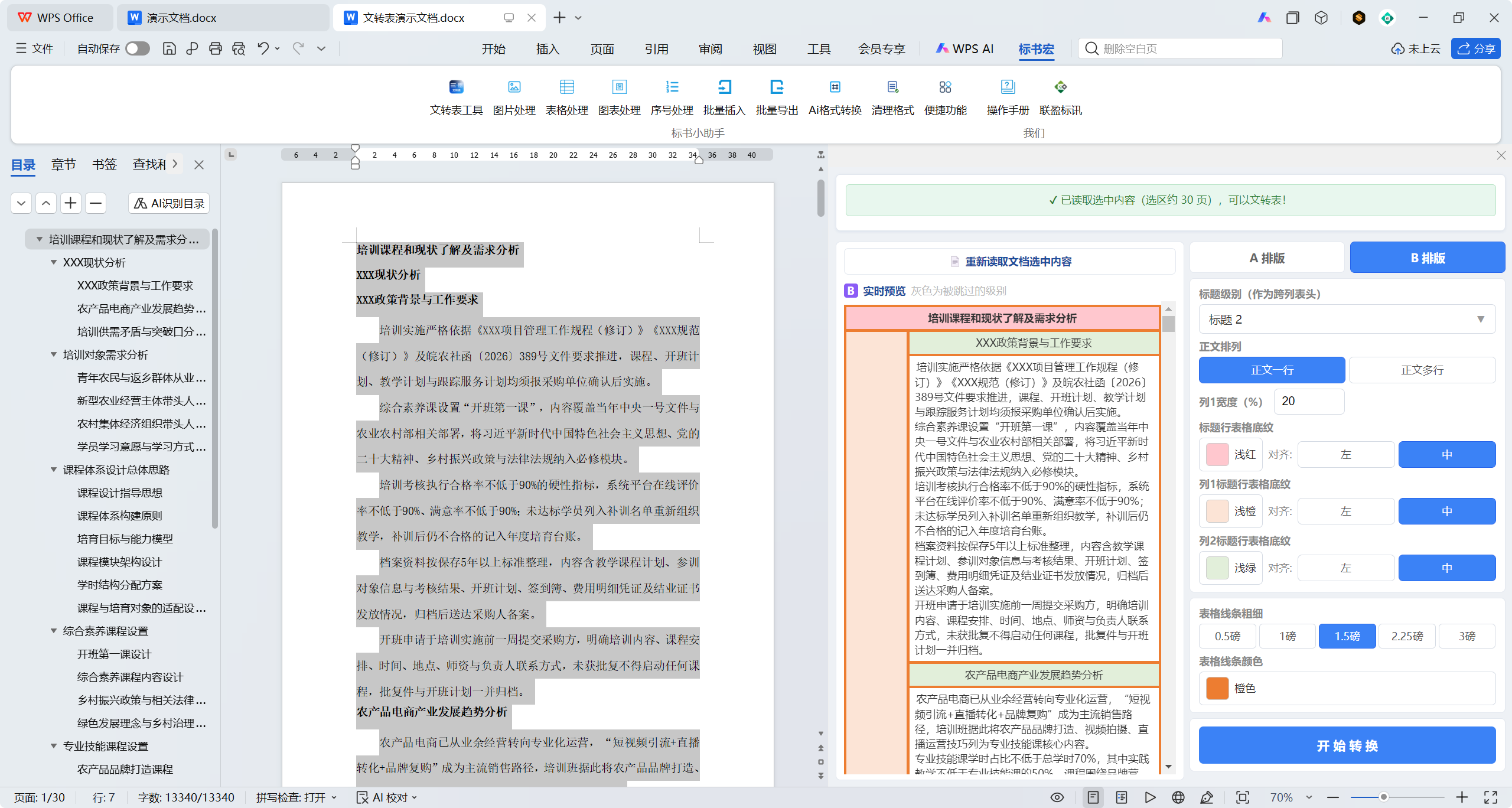Open the 标题级别 标题 2 dropdown

pyautogui.click(x=1347, y=320)
